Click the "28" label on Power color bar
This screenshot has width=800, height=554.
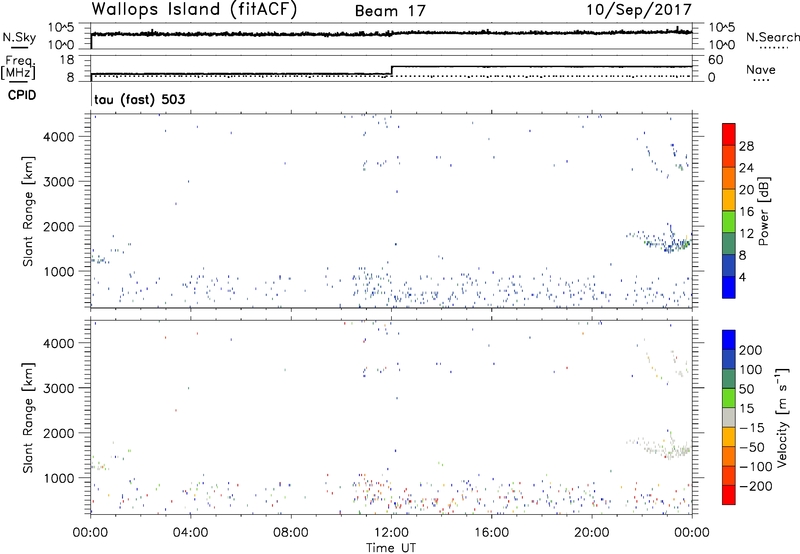746,146
